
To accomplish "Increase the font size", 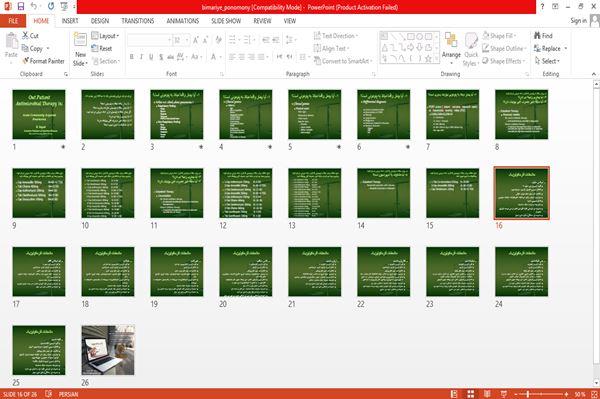I will tap(196, 40).
